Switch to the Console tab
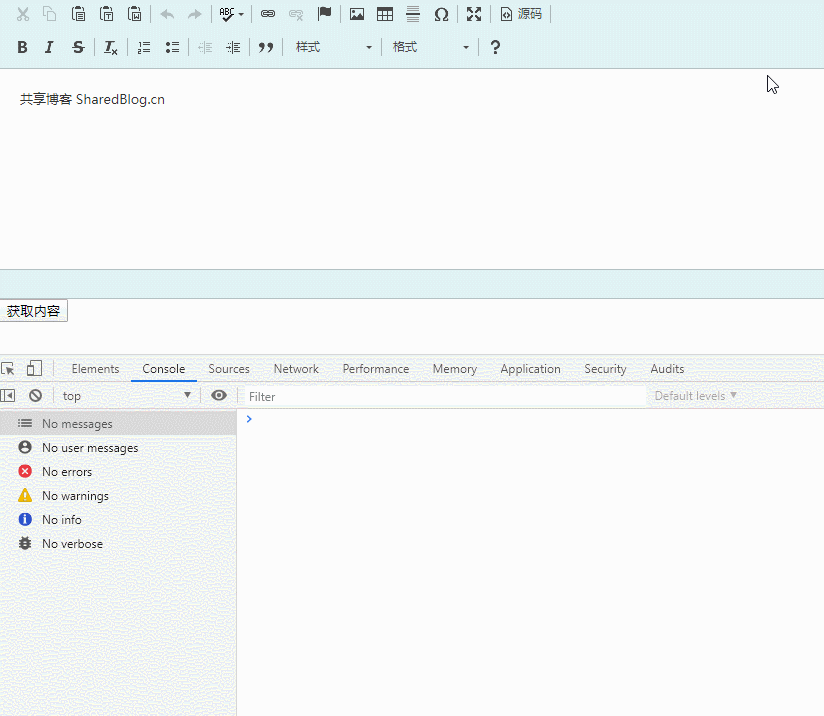 click(163, 369)
